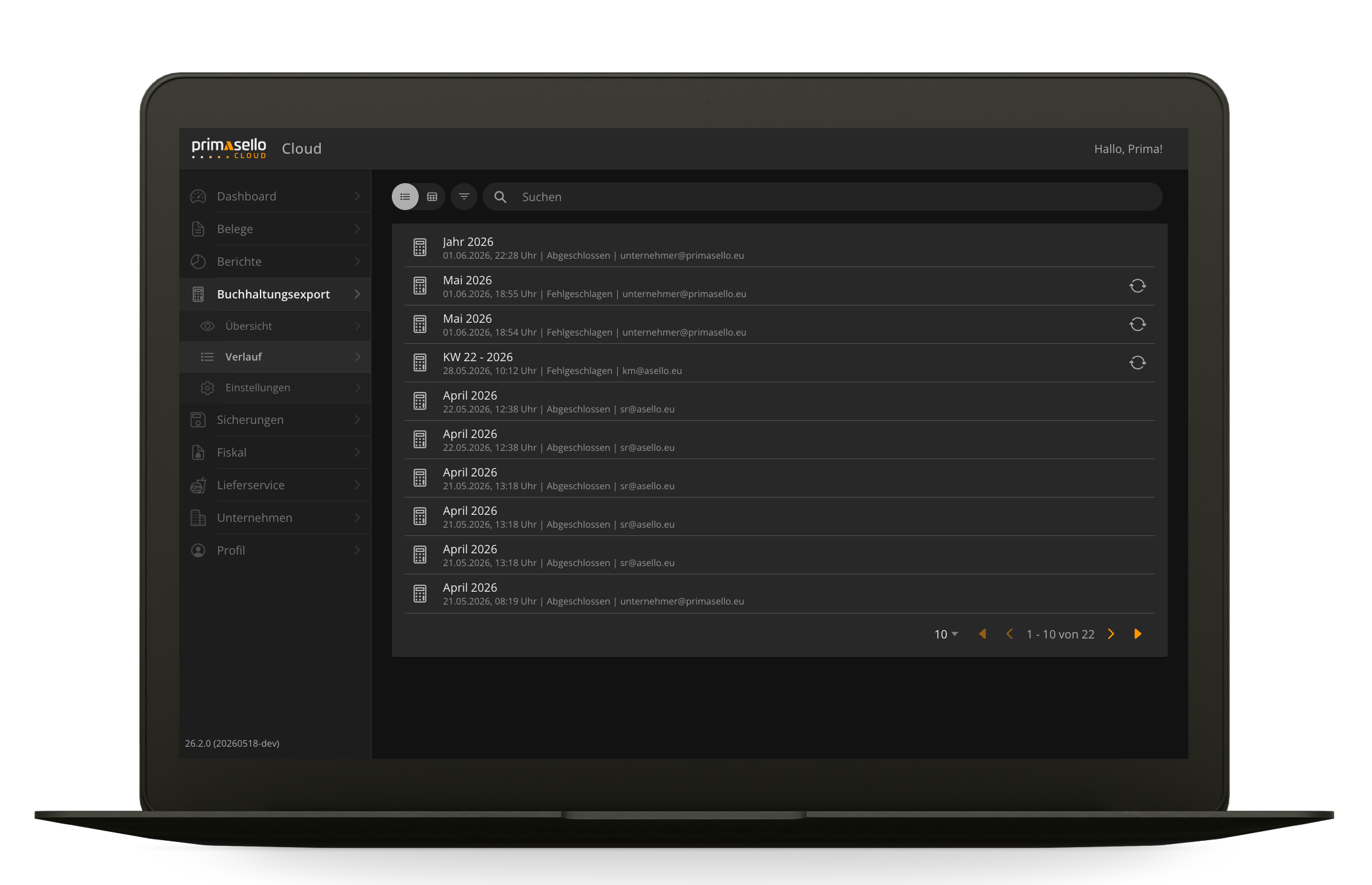Open the Hallo, Prima! user greeting
Viewport: 1372px width, 885px height.
1128,149
